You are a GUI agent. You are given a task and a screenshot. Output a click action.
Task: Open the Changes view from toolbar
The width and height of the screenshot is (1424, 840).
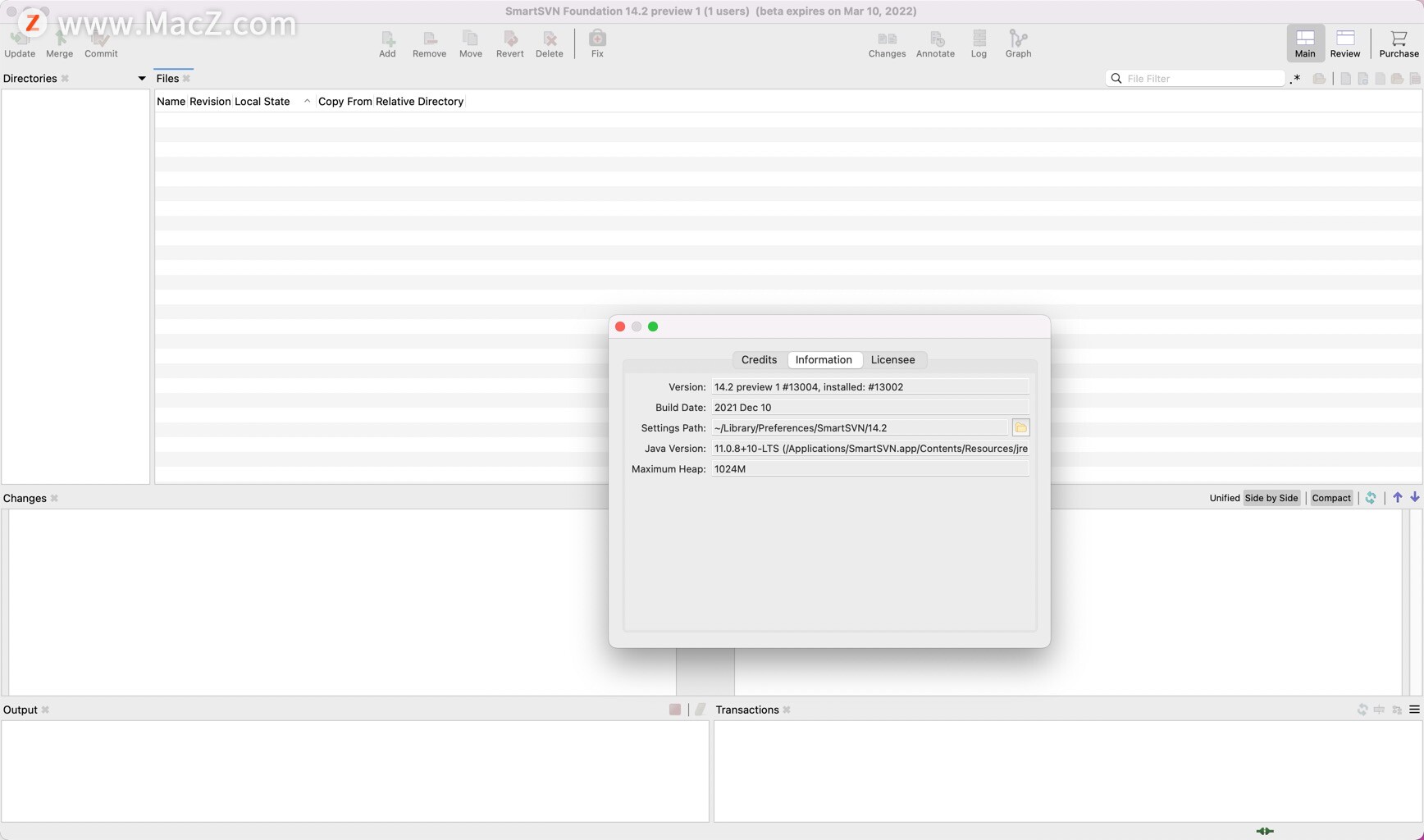(887, 43)
